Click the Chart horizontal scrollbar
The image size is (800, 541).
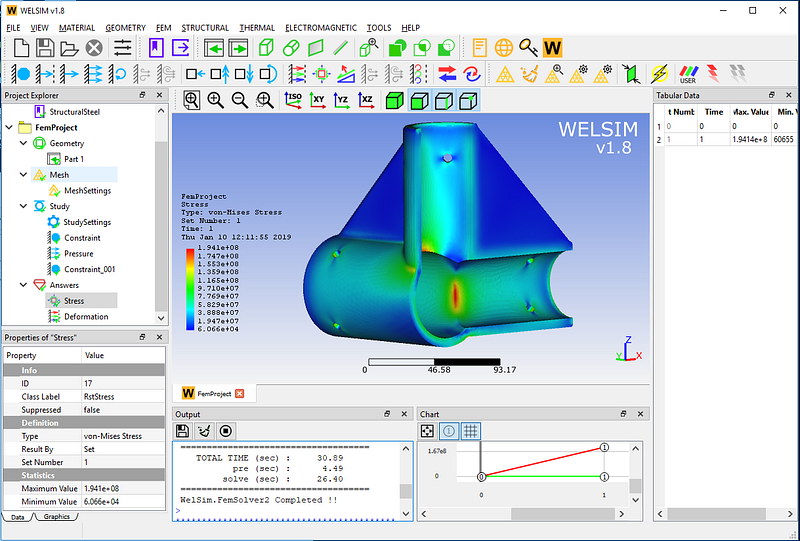point(565,513)
